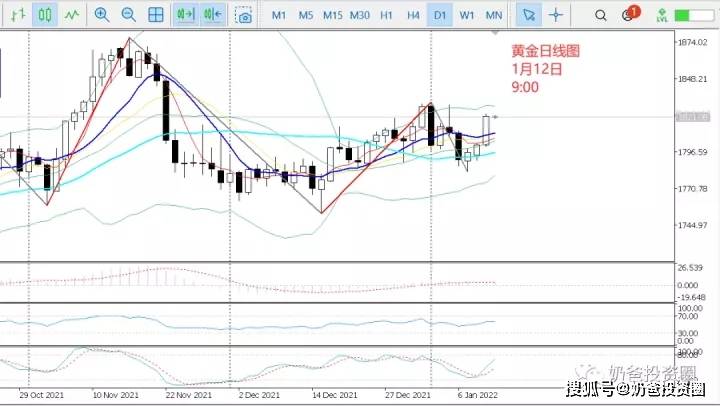Zoom in on the chart
Image resolution: width=720 pixels, height=406 pixels.
click(101, 15)
